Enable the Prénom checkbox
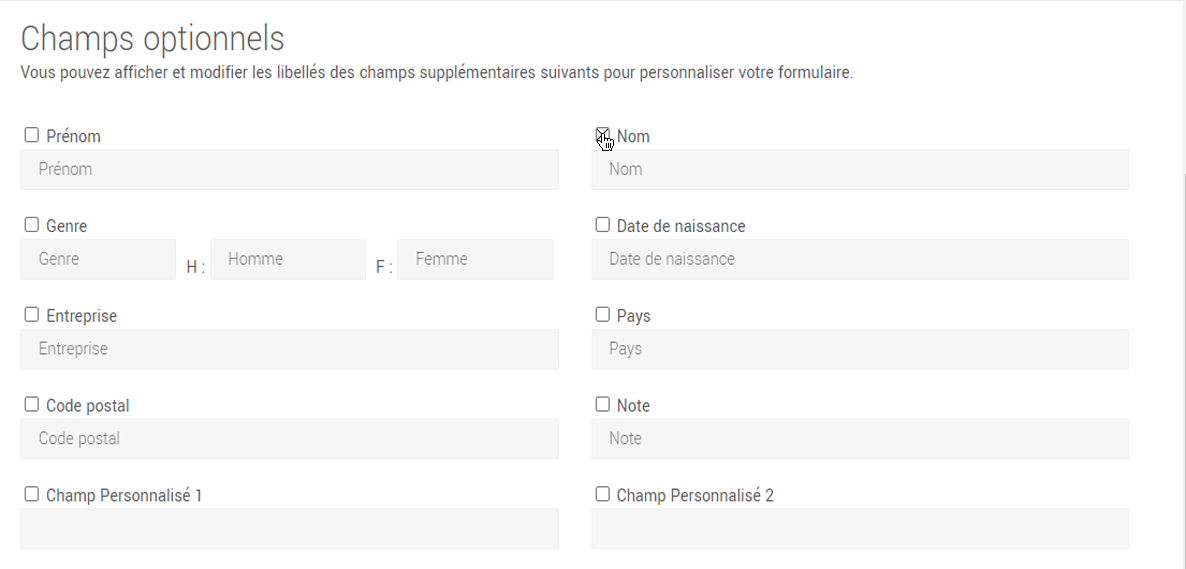Screen dimensions: 1186x569 [32, 135]
